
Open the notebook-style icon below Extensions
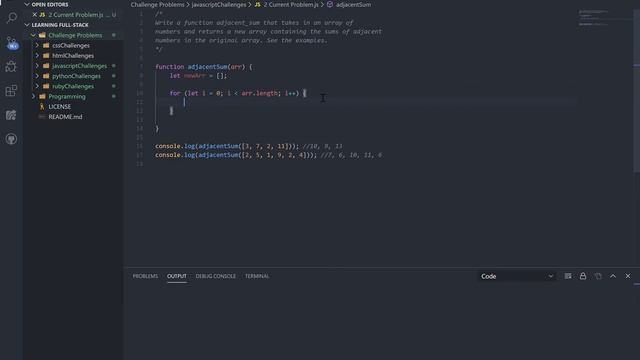coord(11,115)
